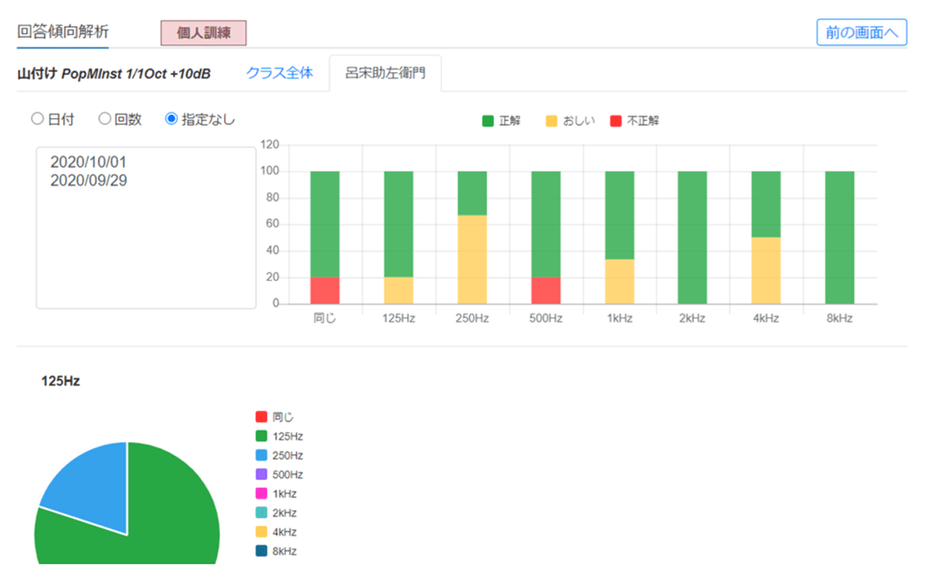Click the teal 2kHz swatch in pie legend
Viewport: 940px width, 577px height.
262,512
